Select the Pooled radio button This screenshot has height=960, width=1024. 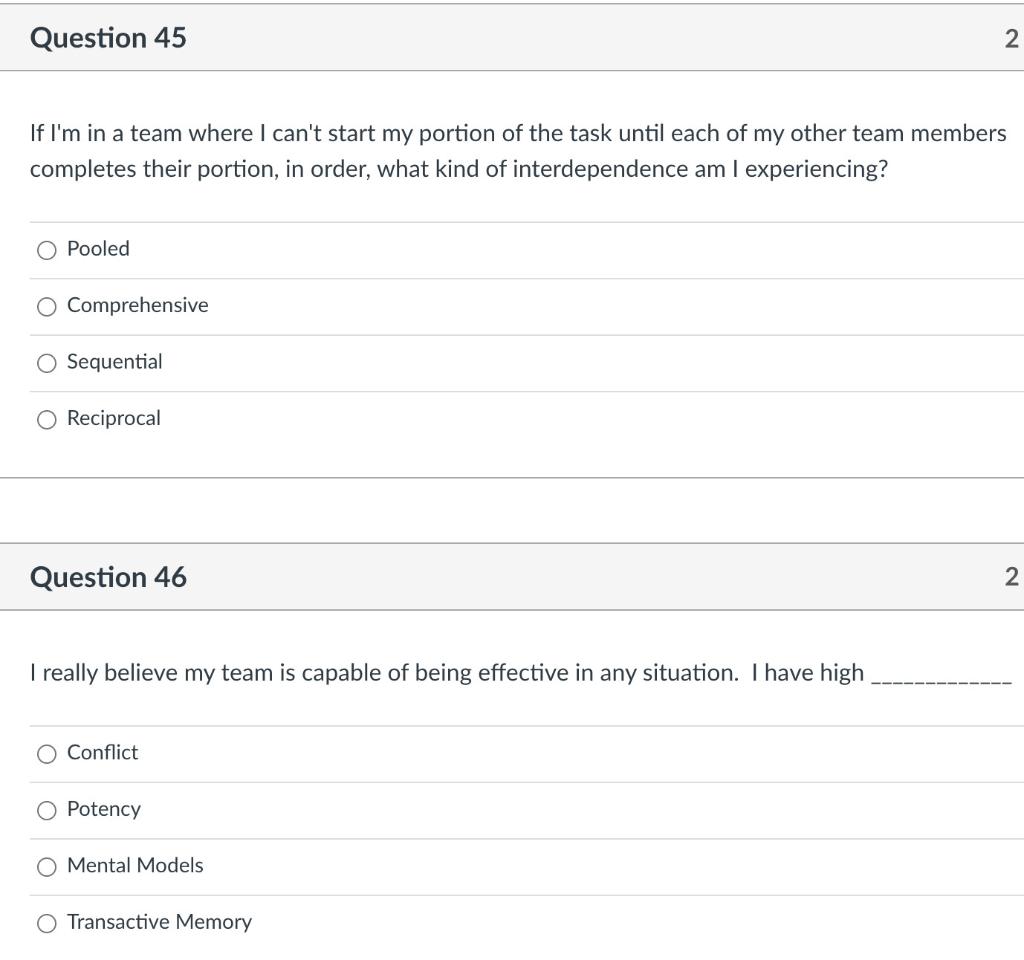[46, 251]
